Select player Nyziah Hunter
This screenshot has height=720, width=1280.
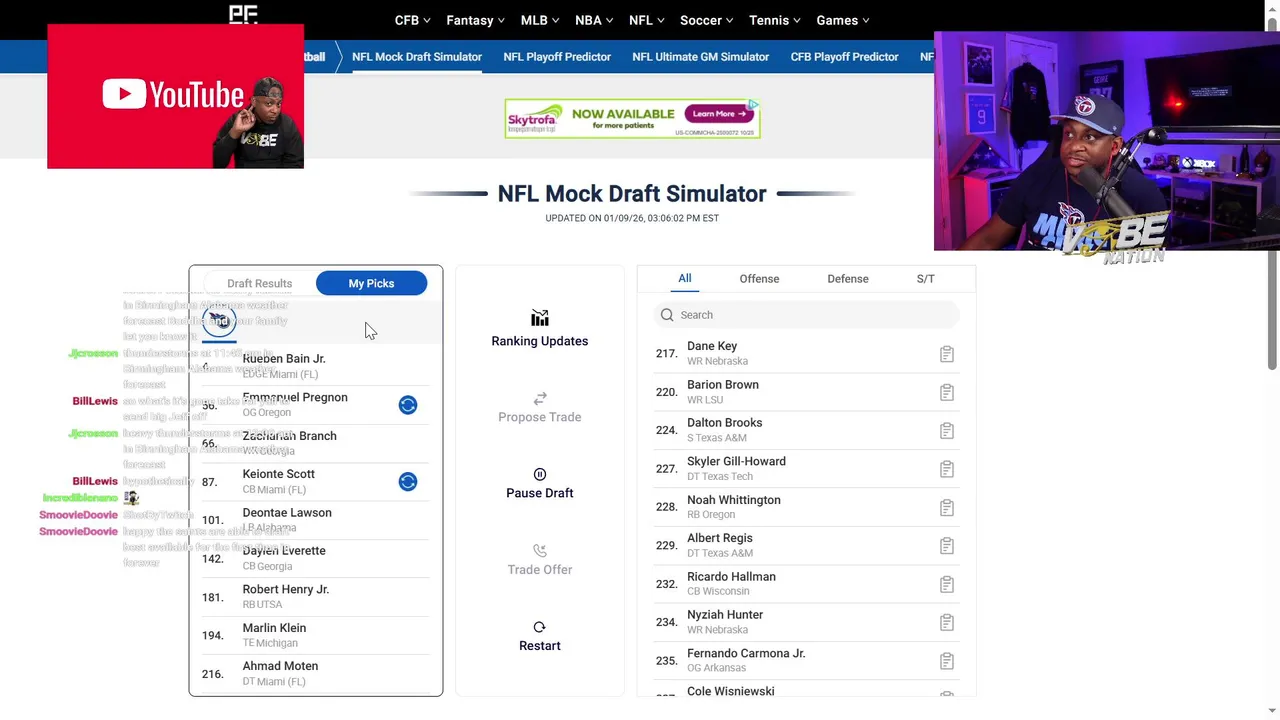click(x=725, y=615)
